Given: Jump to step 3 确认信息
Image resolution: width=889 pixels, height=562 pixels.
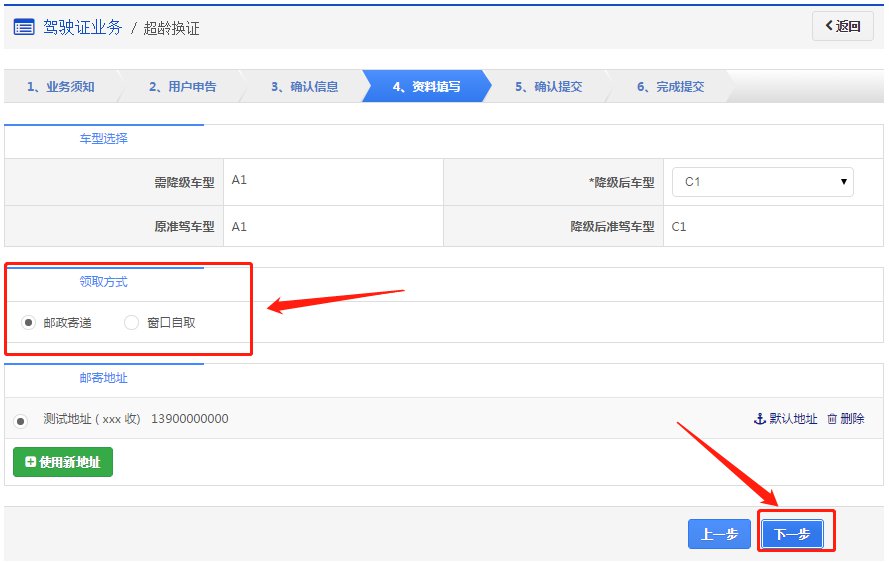Looking at the screenshot, I should tap(304, 87).
